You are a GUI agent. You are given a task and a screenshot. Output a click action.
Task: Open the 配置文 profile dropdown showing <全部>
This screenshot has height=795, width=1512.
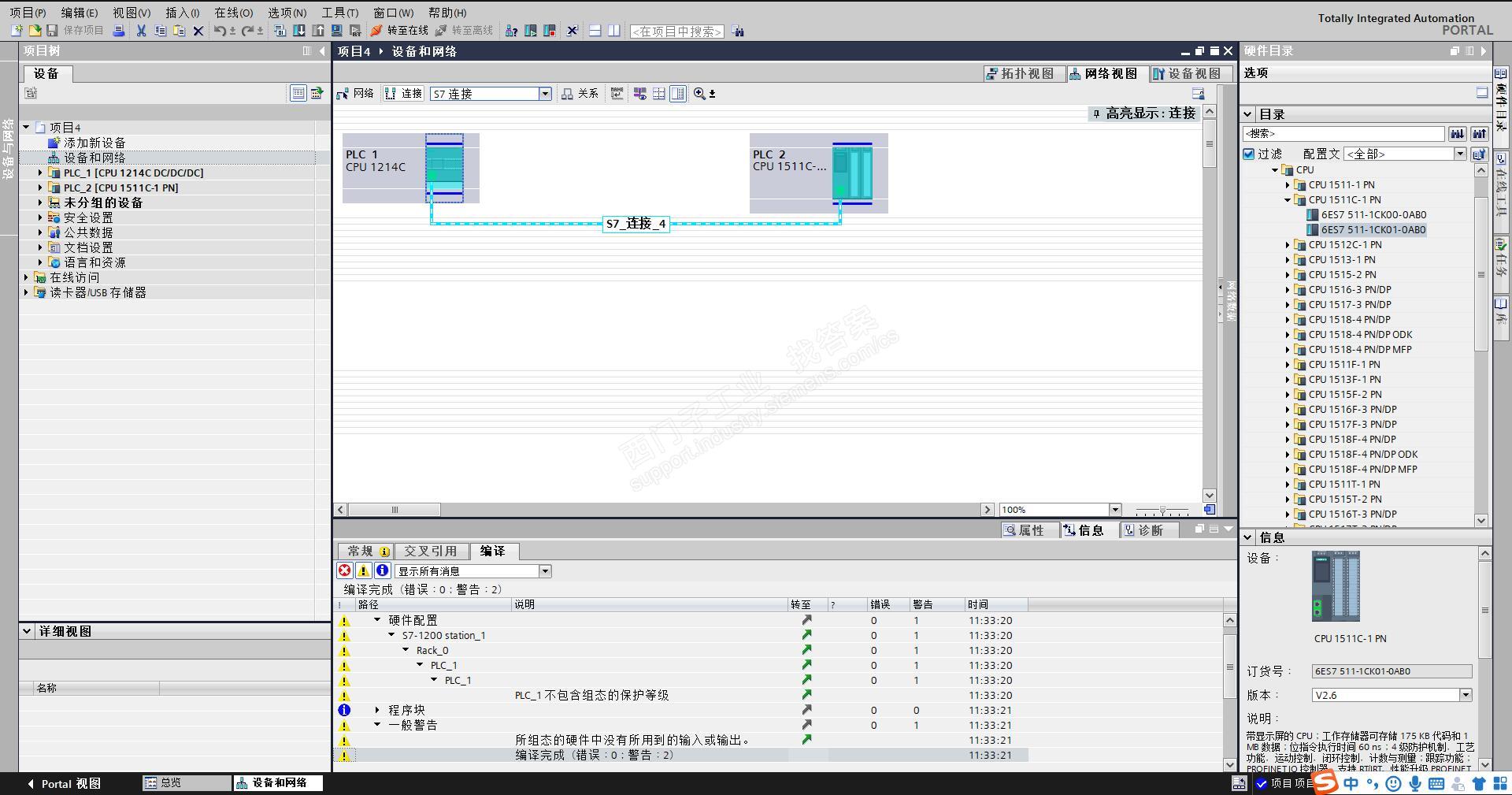1460,154
